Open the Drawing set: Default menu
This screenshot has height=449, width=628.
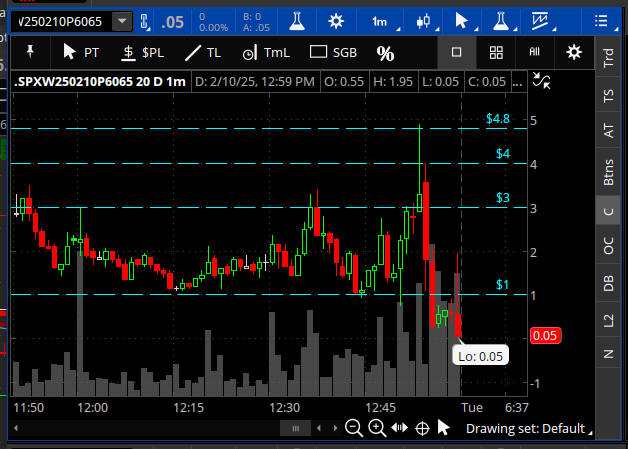point(528,428)
